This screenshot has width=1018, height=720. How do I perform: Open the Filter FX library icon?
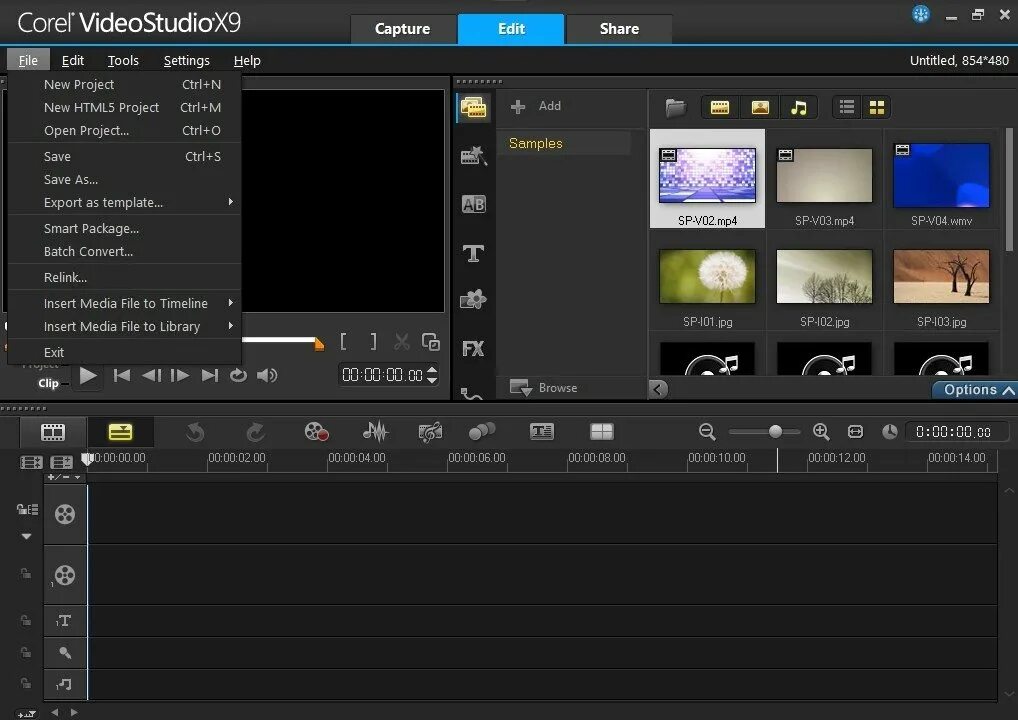coord(473,349)
